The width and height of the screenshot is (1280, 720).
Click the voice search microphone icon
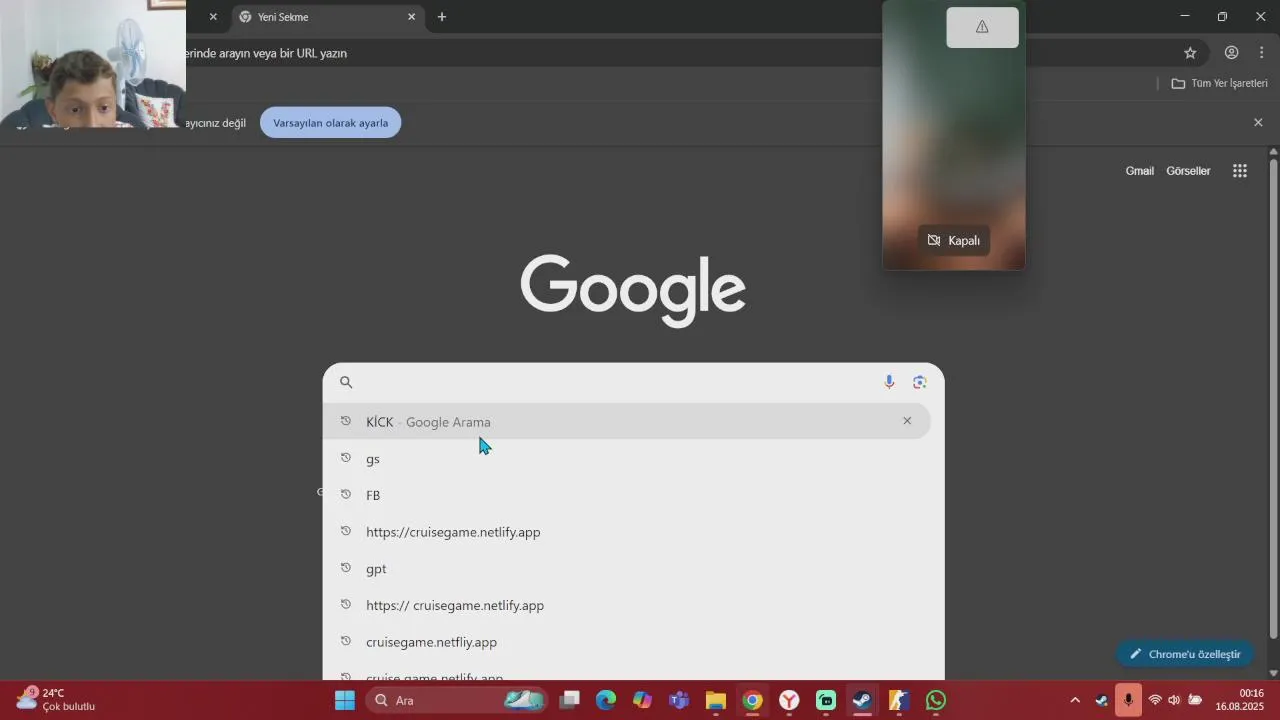point(889,382)
